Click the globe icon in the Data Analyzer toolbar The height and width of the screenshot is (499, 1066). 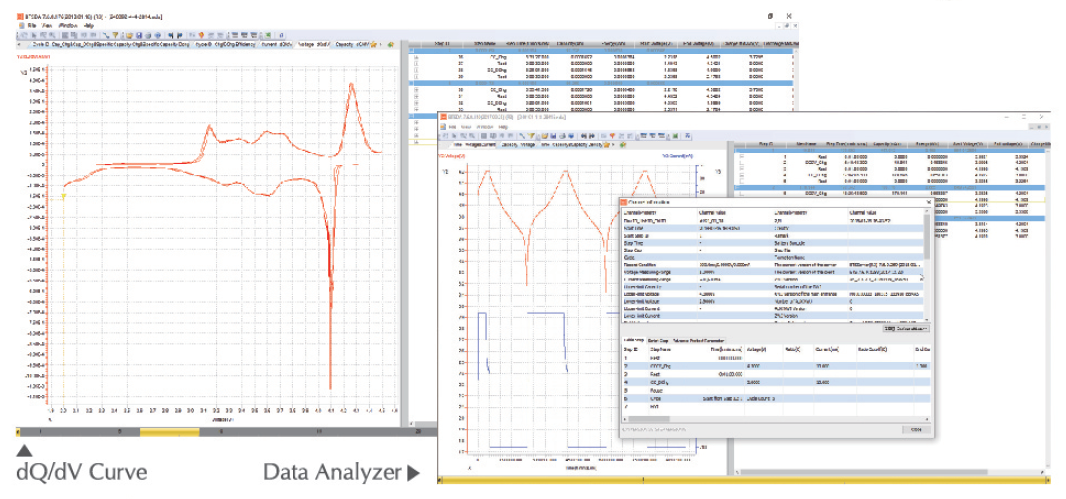pyautogui.click(x=571, y=136)
